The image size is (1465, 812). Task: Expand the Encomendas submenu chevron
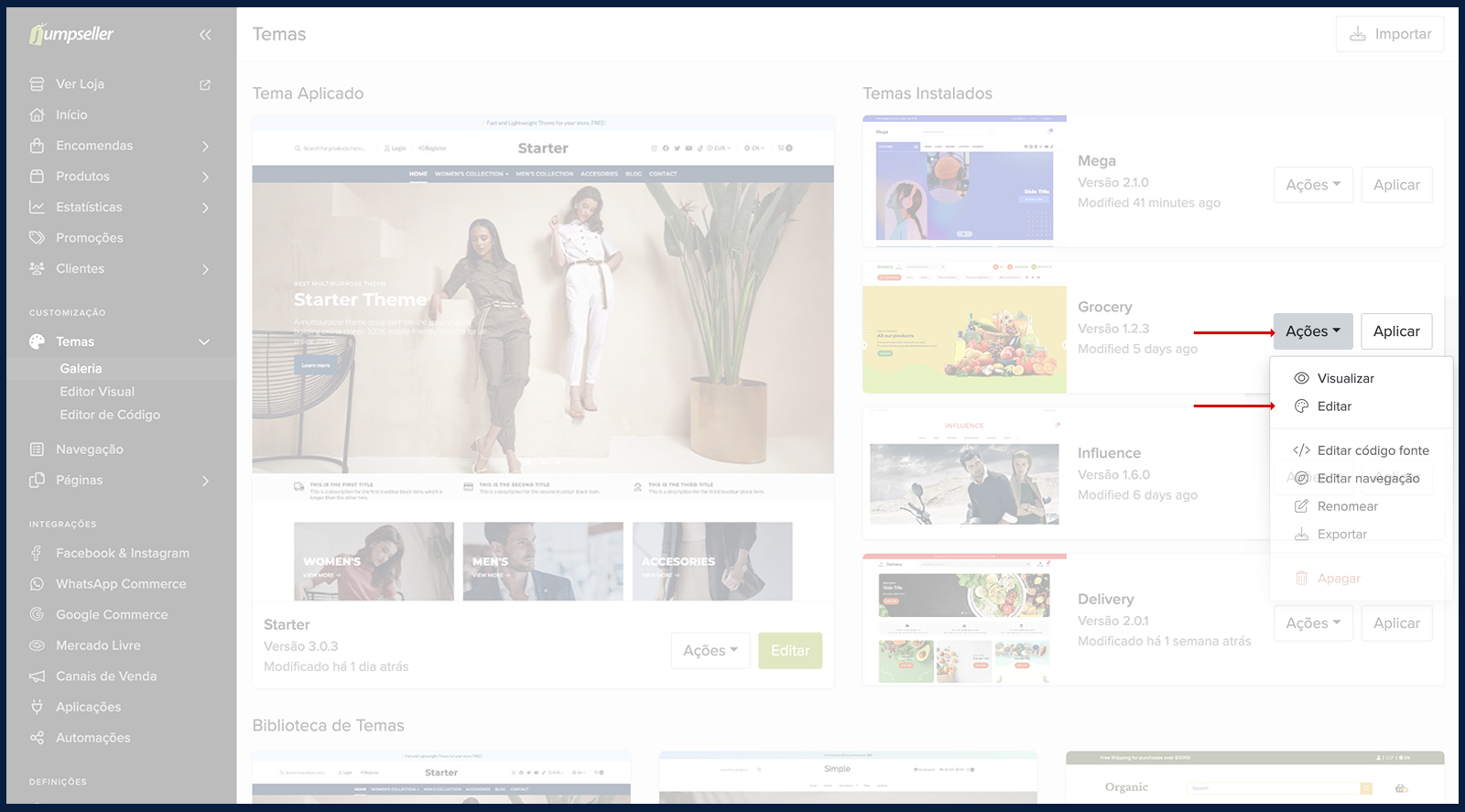205,146
